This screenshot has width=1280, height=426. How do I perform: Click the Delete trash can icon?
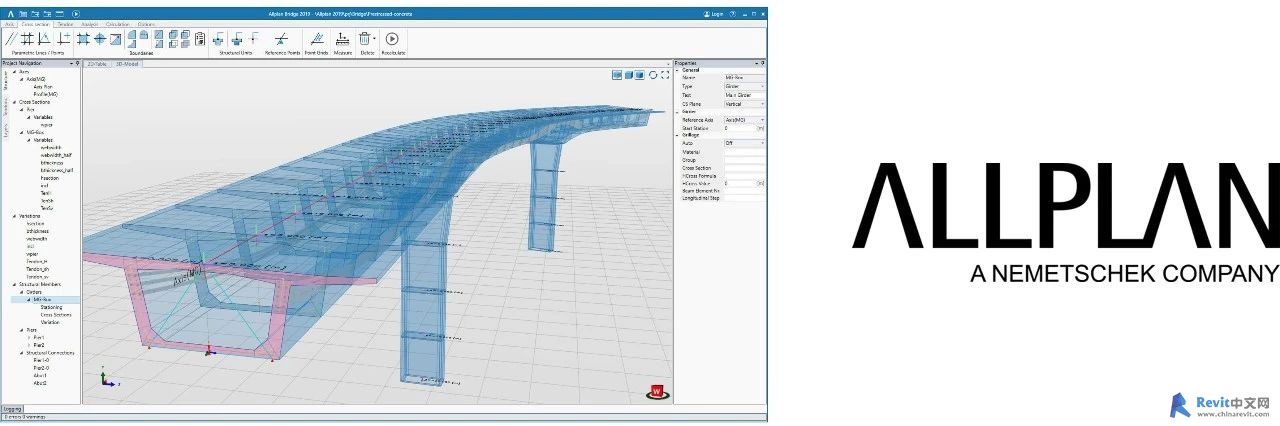coord(365,39)
